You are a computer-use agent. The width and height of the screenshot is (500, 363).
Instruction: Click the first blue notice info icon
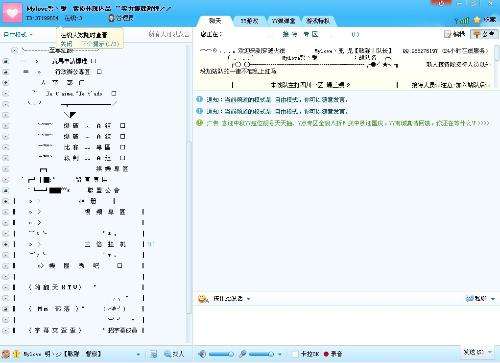click(x=199, y=99)
